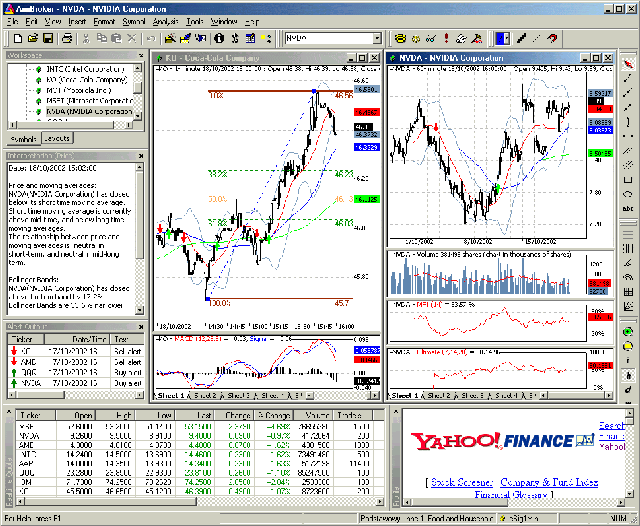Click the green circle icon on right toolbar

point(628,331)
